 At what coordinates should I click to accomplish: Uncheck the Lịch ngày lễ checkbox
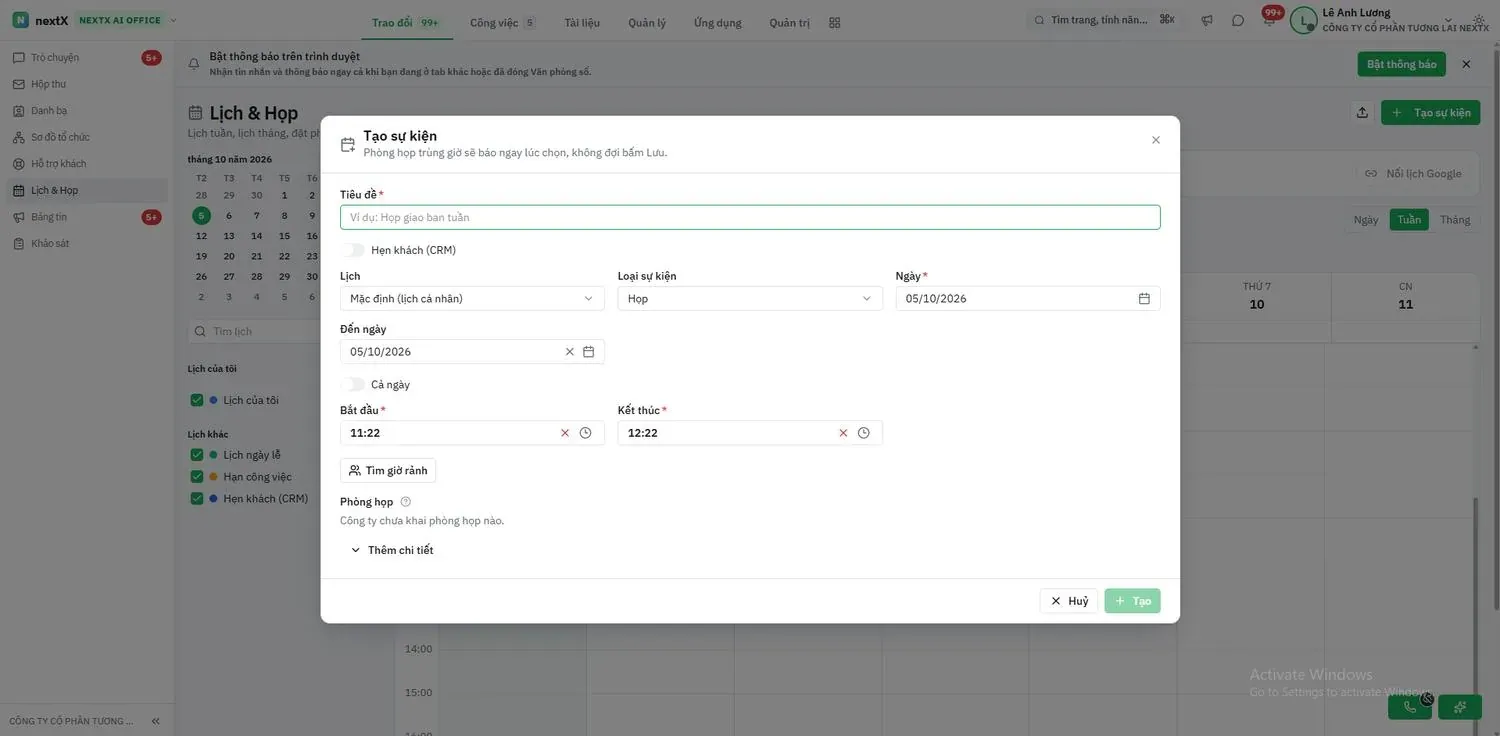pyautogui.click(x=197, y=455)
